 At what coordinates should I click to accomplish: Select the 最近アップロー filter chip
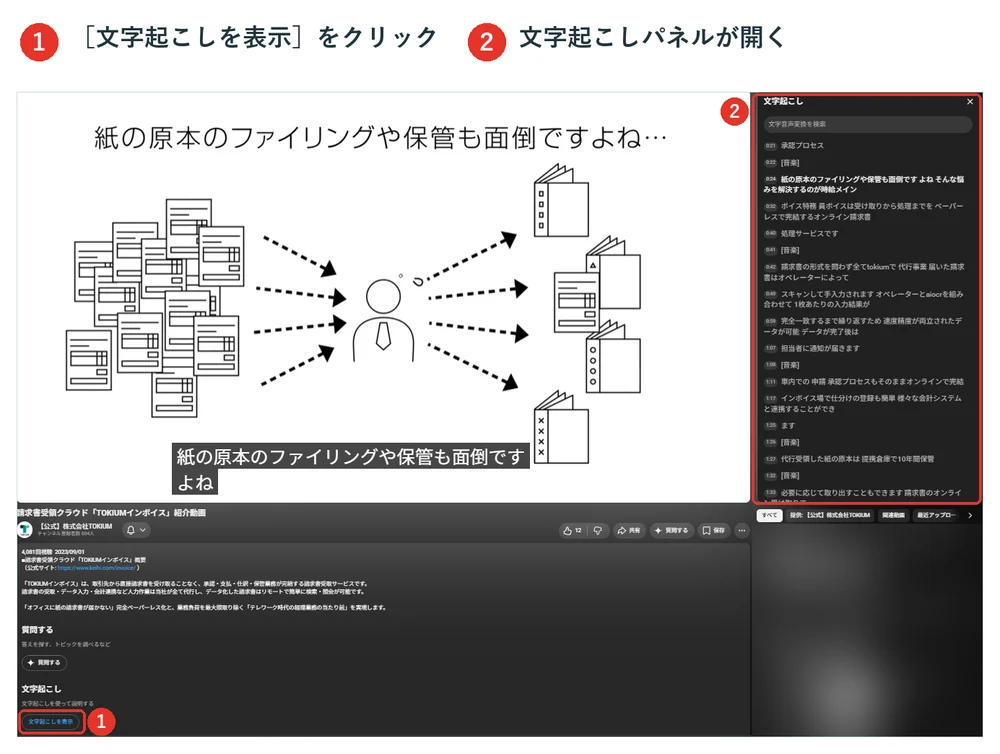[x=936, y=515]
